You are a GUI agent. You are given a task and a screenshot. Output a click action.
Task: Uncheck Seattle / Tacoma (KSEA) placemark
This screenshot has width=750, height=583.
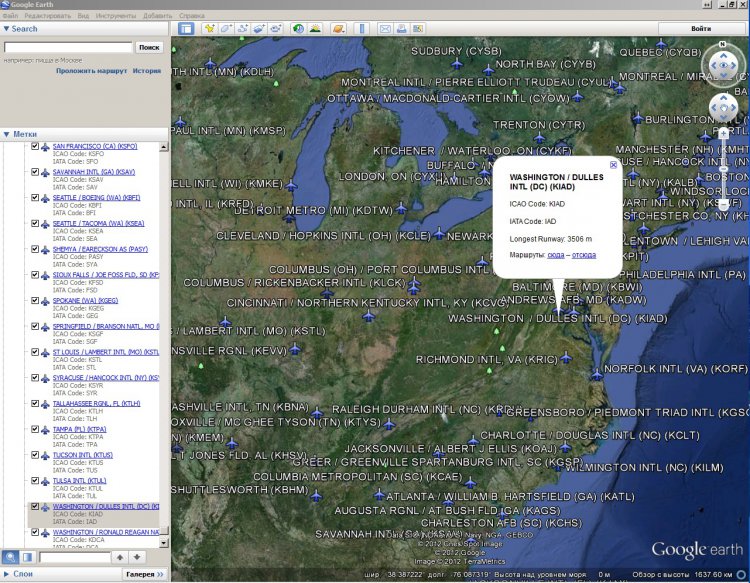tap(35, 223)
